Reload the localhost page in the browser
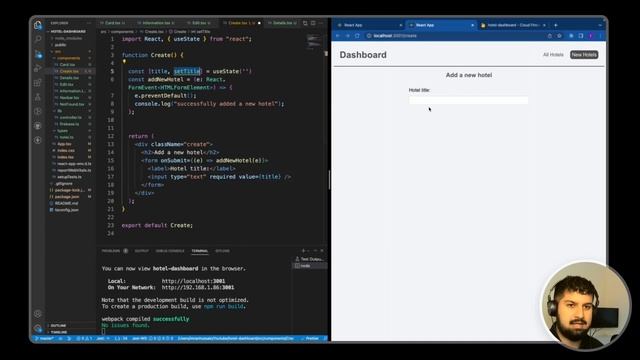Image resolution: width=640 pixels, height=360 pixels. pos(357,36)
